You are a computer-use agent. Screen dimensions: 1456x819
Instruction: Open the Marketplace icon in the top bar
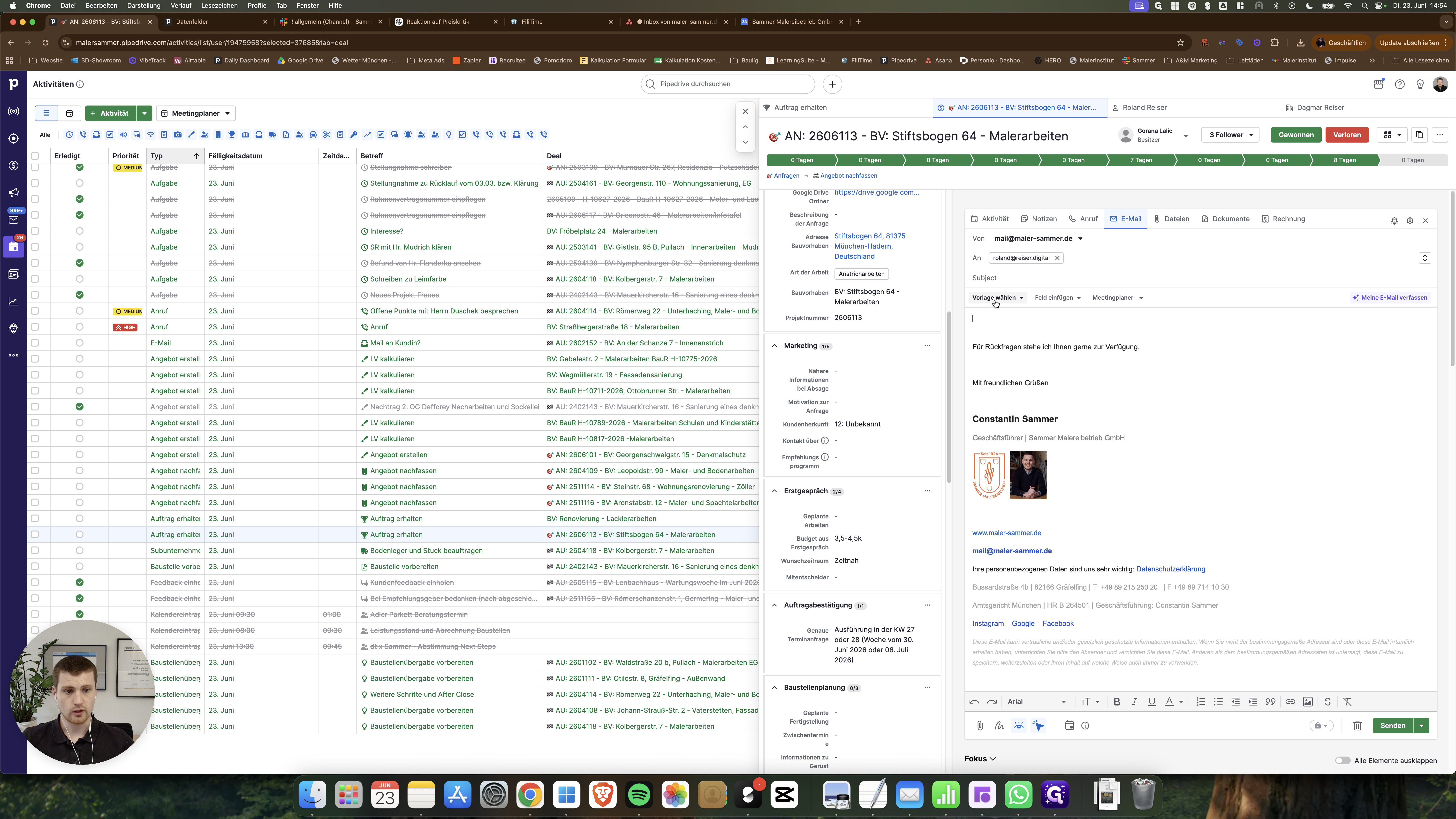pyautogui.click(x=1379, y=84)
